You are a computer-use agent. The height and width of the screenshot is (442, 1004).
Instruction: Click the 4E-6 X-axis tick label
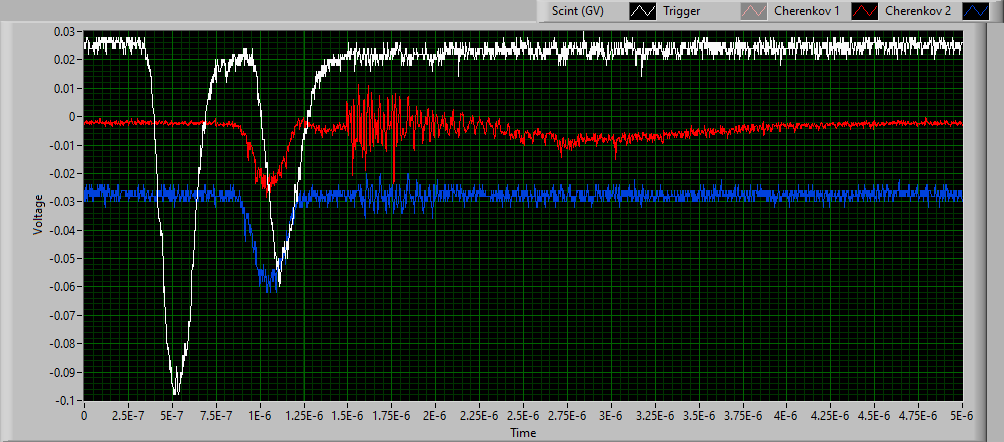click(x=787, y=415)
